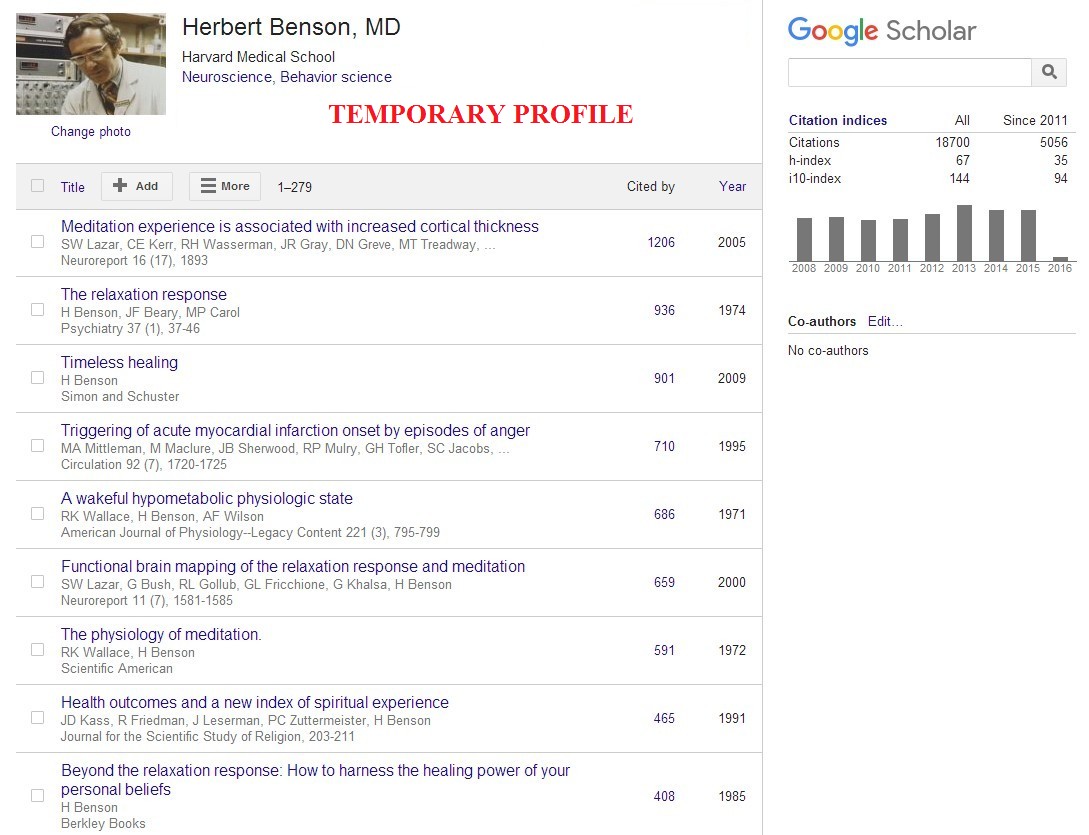The width and height of the screenshot is (1089, 835).
Task: Click the Add button with plus icon
Action: [137, 186]
